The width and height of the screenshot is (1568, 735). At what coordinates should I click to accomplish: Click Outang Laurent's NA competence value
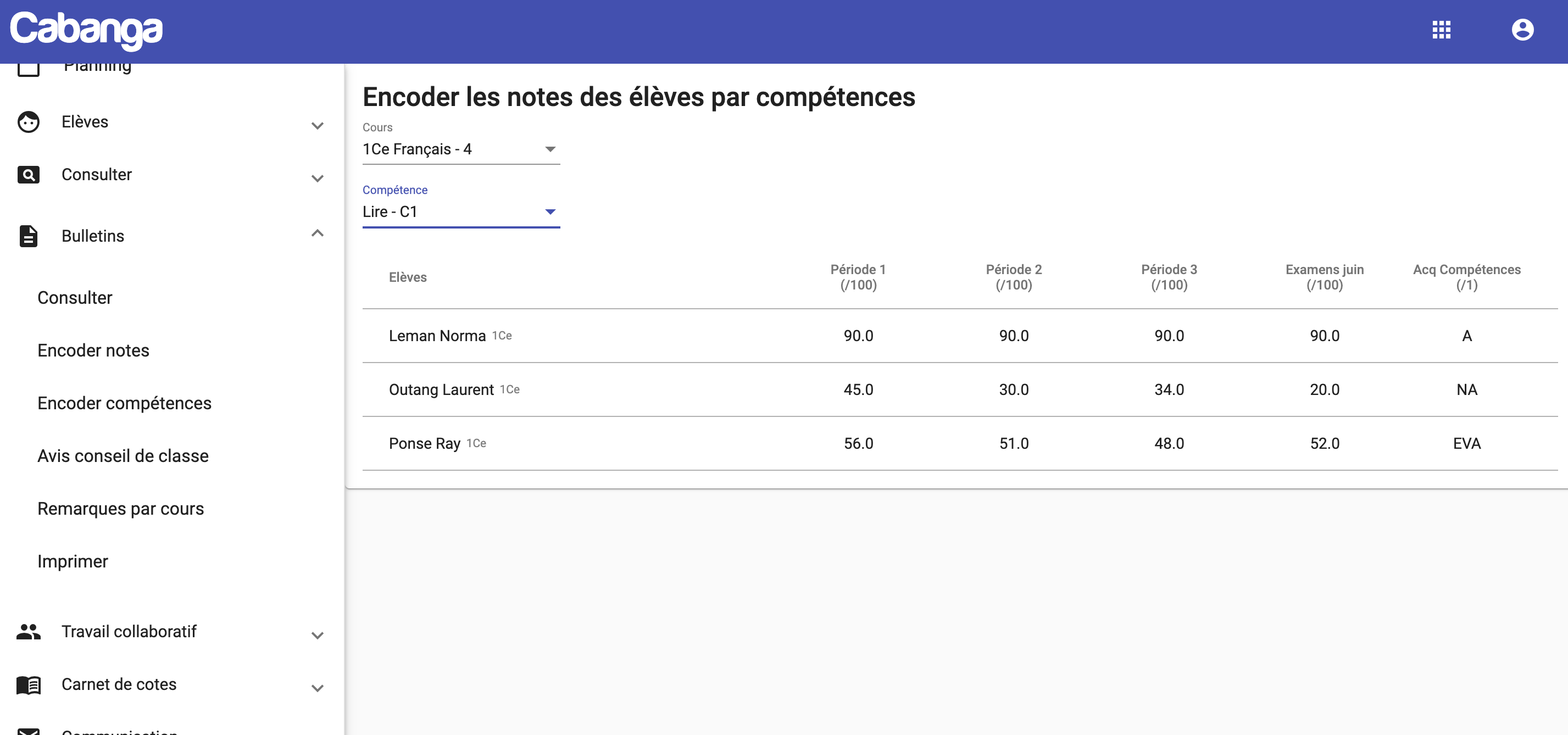pyautogui.click(x=1467, y=390)
